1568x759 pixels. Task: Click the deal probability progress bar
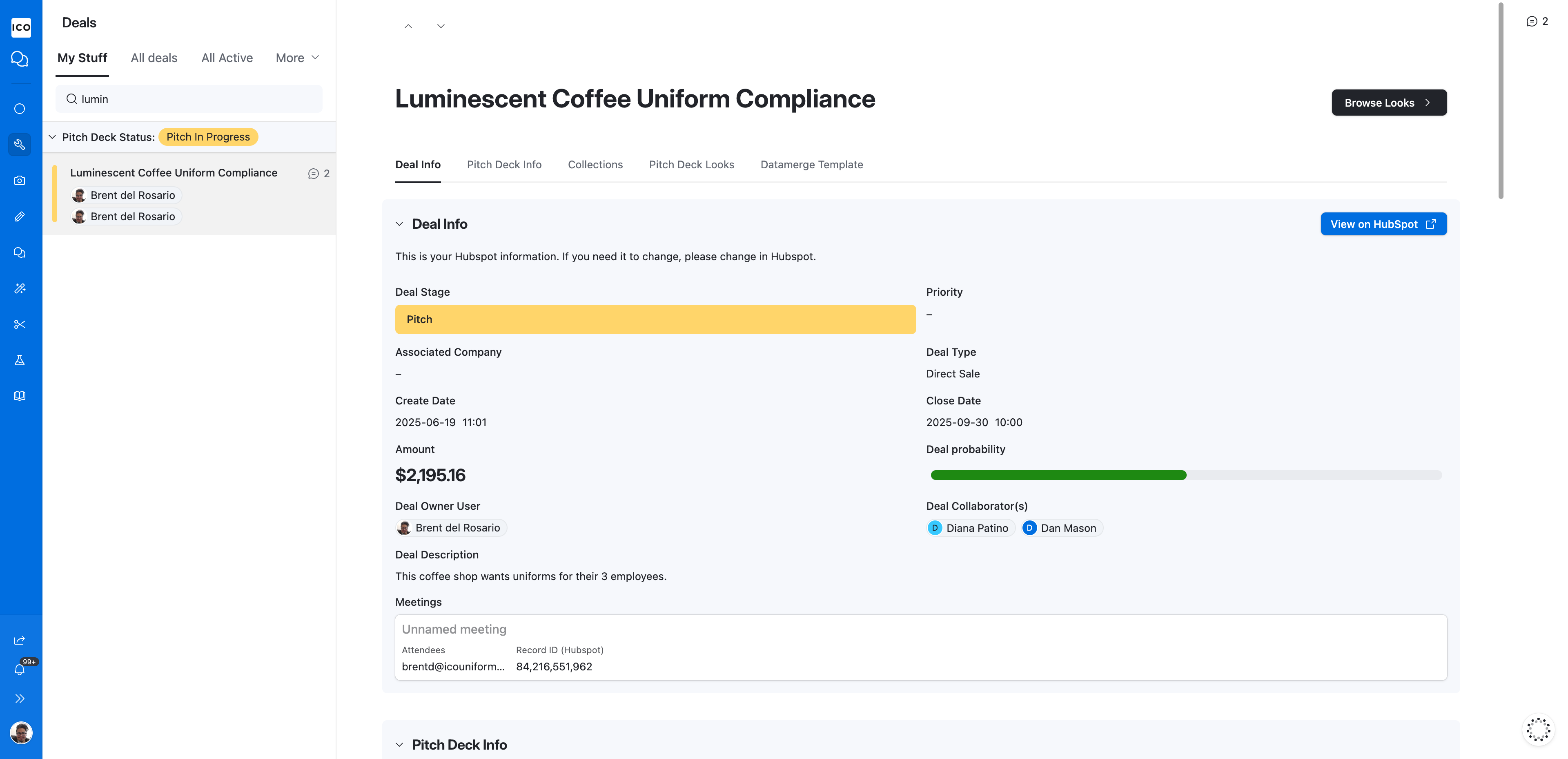(1186, 475)
